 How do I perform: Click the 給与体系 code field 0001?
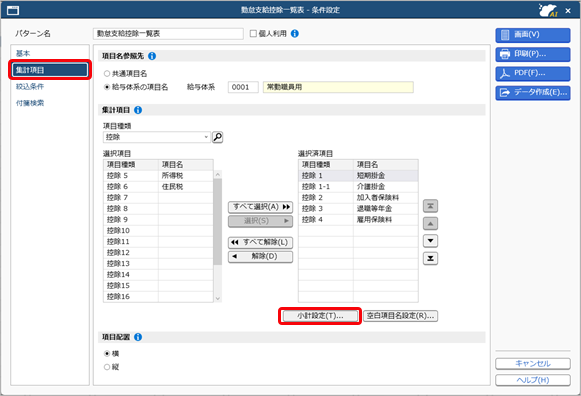point(243,87)
